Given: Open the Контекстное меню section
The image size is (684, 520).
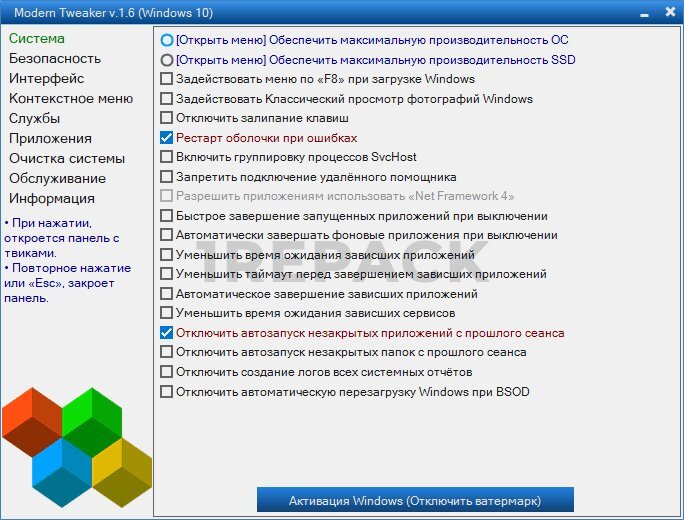Looking at the screenshot, I should [x=71, y=99].
